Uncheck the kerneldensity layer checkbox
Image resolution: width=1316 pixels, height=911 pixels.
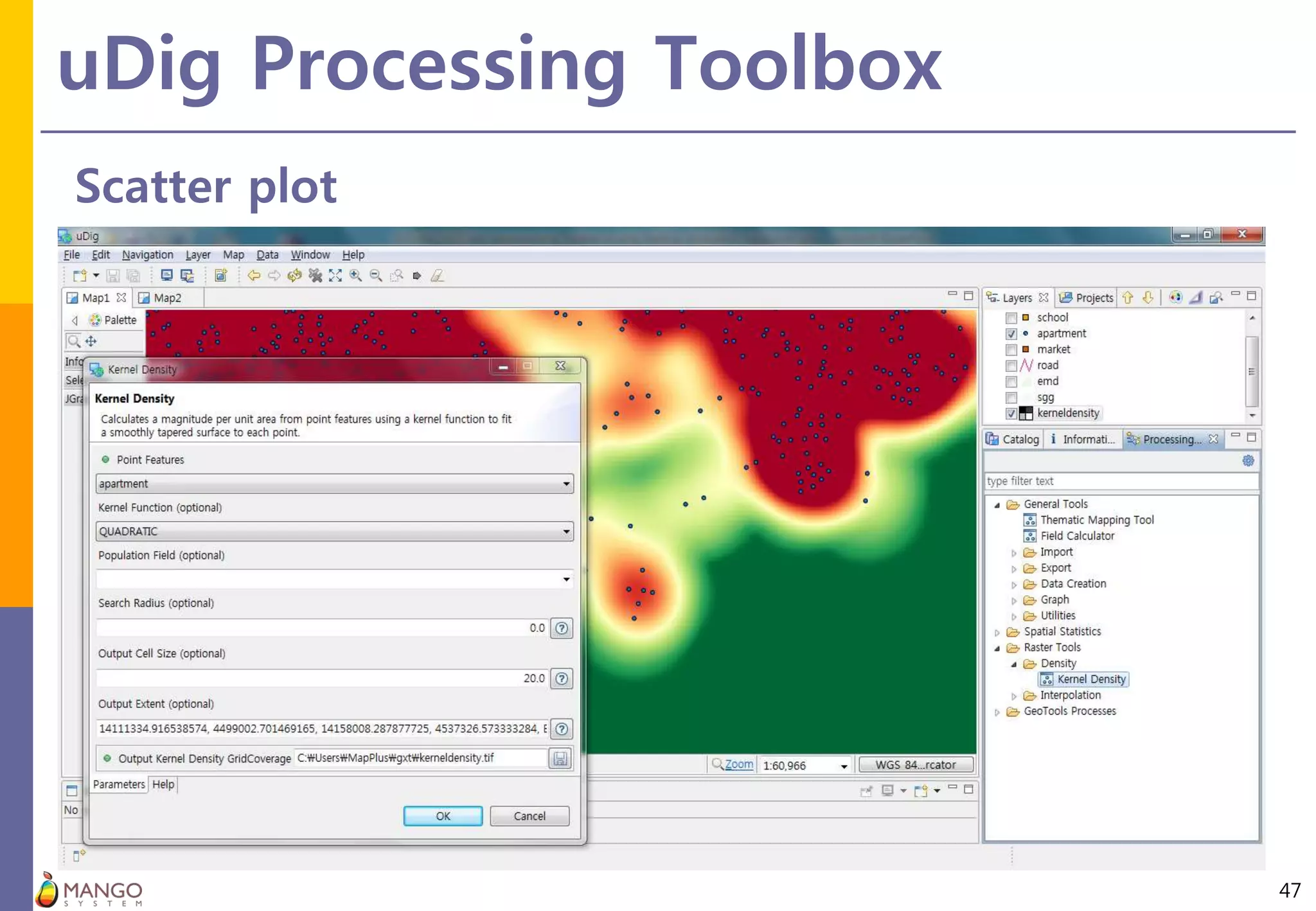(1011, 414)
